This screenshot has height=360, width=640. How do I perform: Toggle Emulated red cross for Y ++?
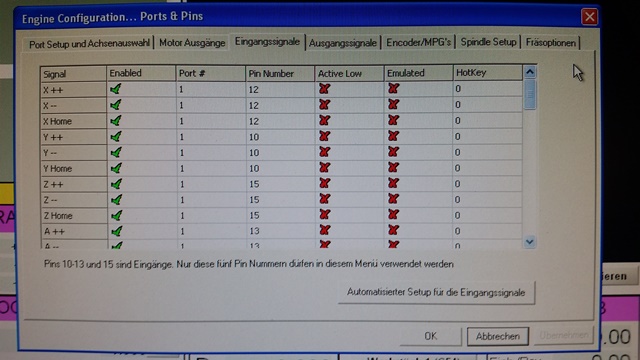[x=393, y=136]
